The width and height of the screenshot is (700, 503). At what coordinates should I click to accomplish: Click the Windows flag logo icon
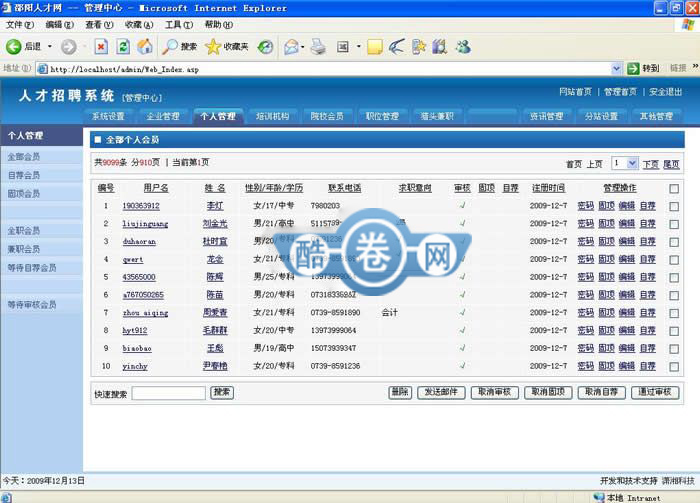click(x=688, y=25)
